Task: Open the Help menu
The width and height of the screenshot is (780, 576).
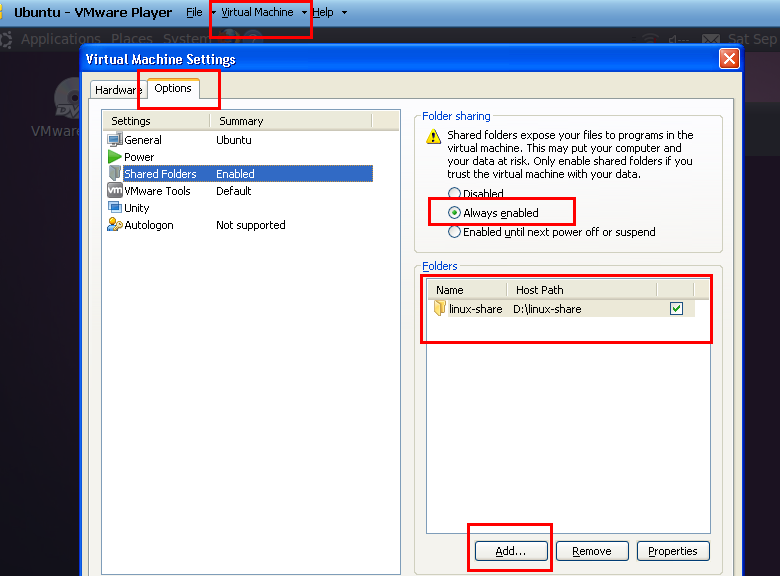Action: 323,12
